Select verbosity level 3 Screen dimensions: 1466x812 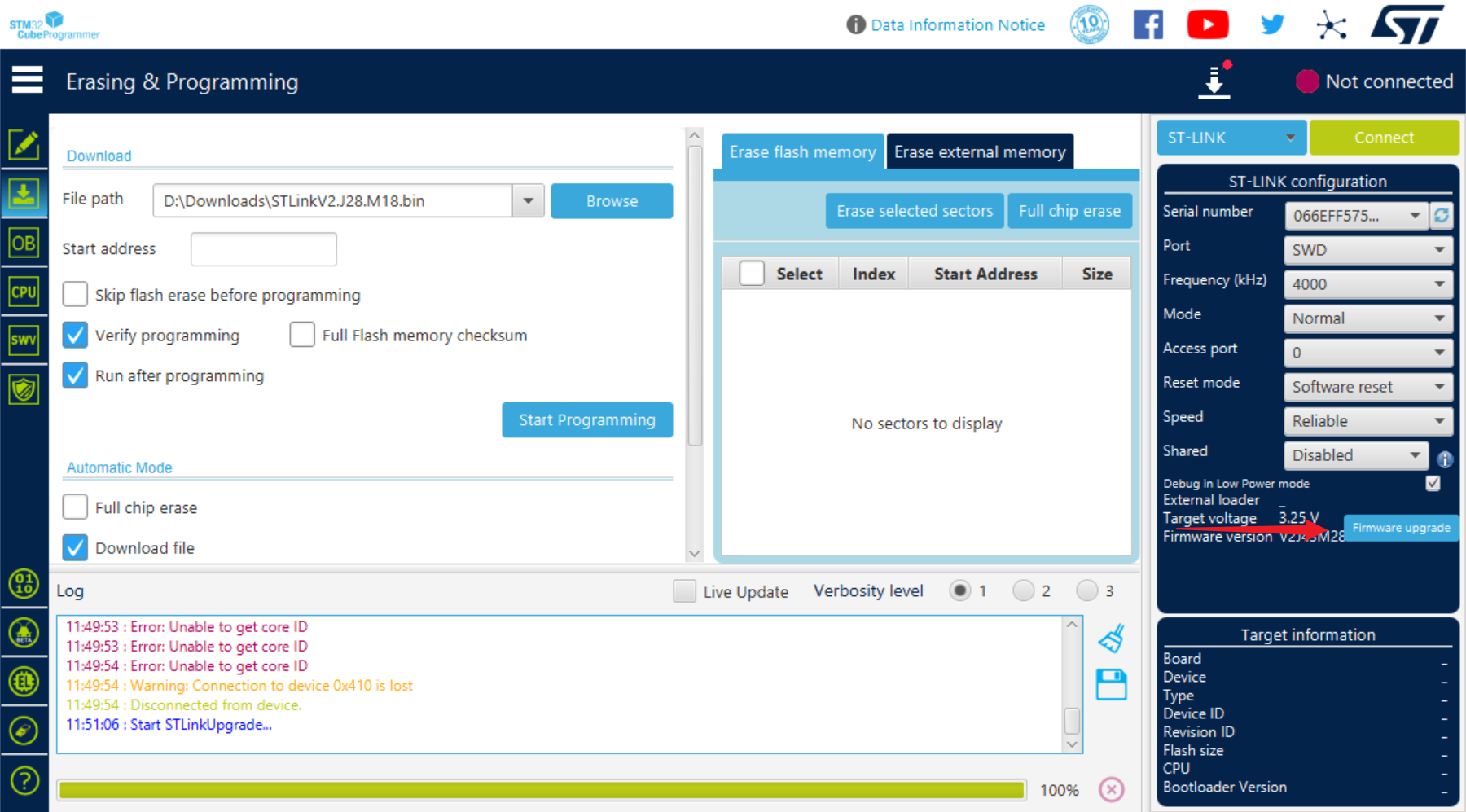tap(1087, 590)
